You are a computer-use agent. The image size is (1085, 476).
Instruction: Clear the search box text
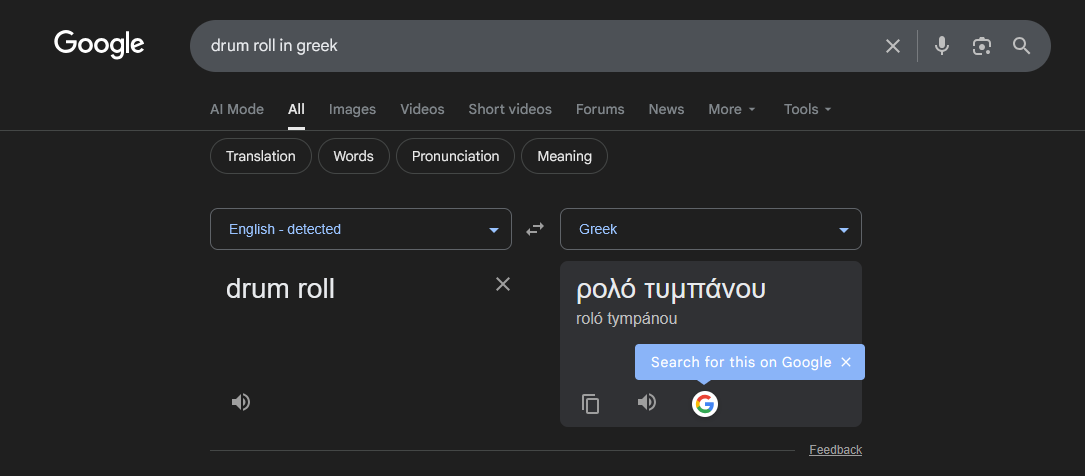click(x=893, y=46)
